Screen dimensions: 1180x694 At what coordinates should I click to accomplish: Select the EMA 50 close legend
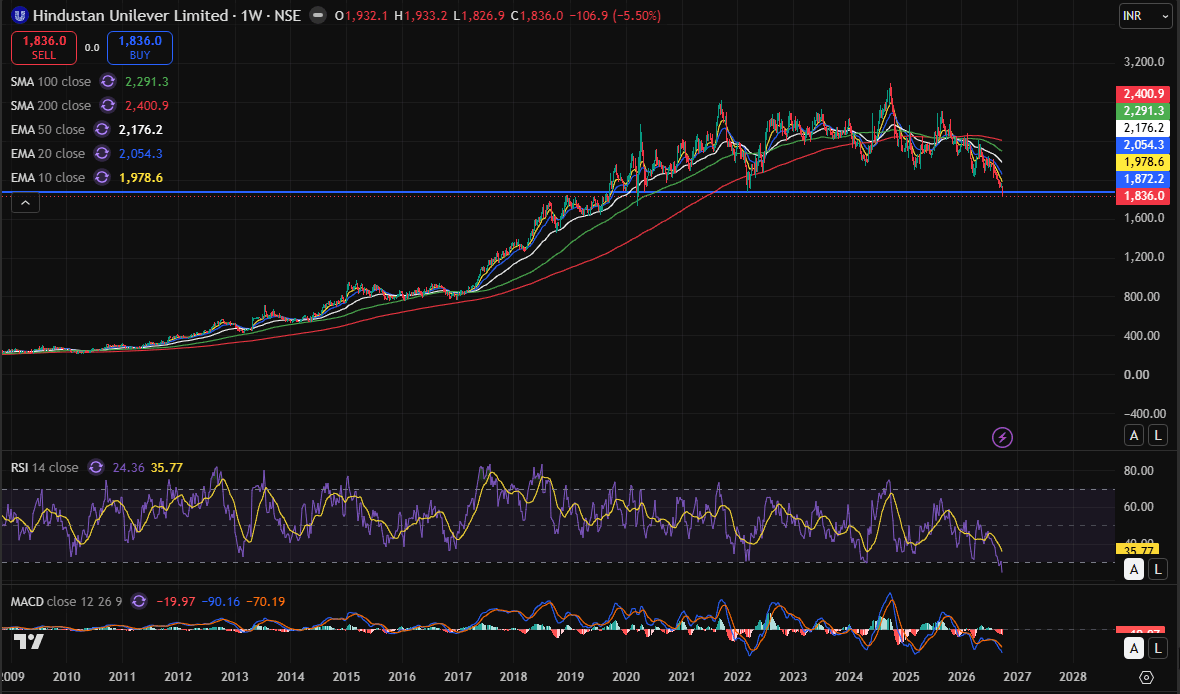47,129
